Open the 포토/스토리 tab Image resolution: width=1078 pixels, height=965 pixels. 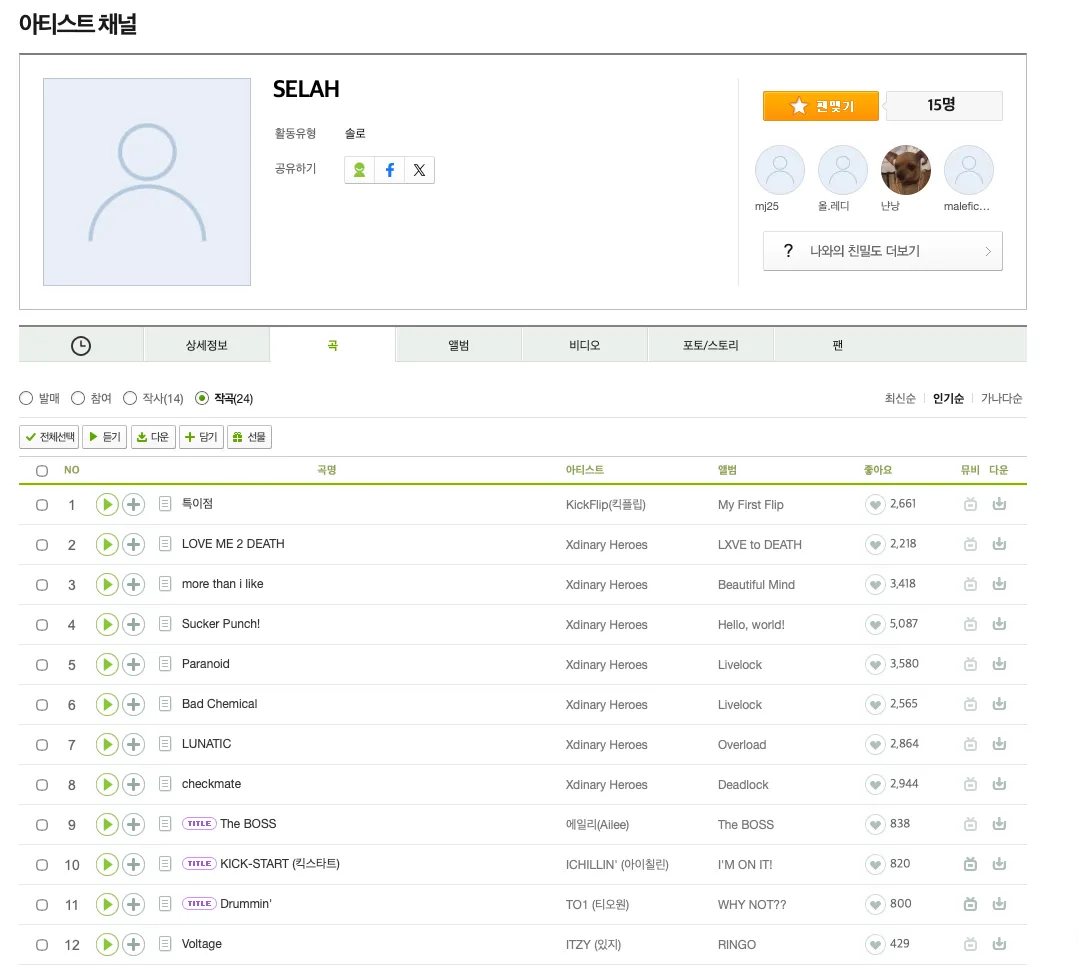pyautogui.click(x=711, y=345)
